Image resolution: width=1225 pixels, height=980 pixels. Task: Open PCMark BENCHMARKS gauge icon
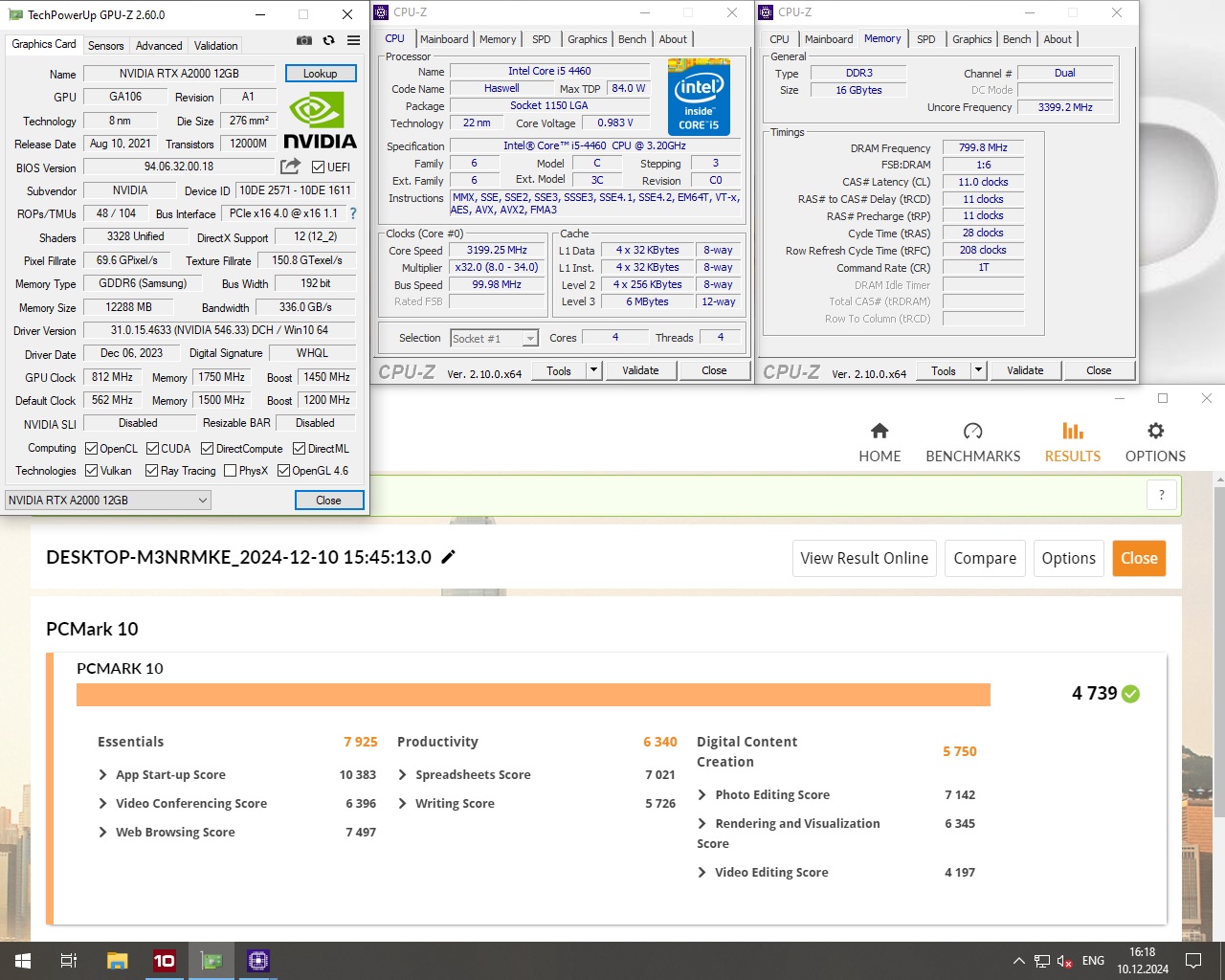point(972,431)
